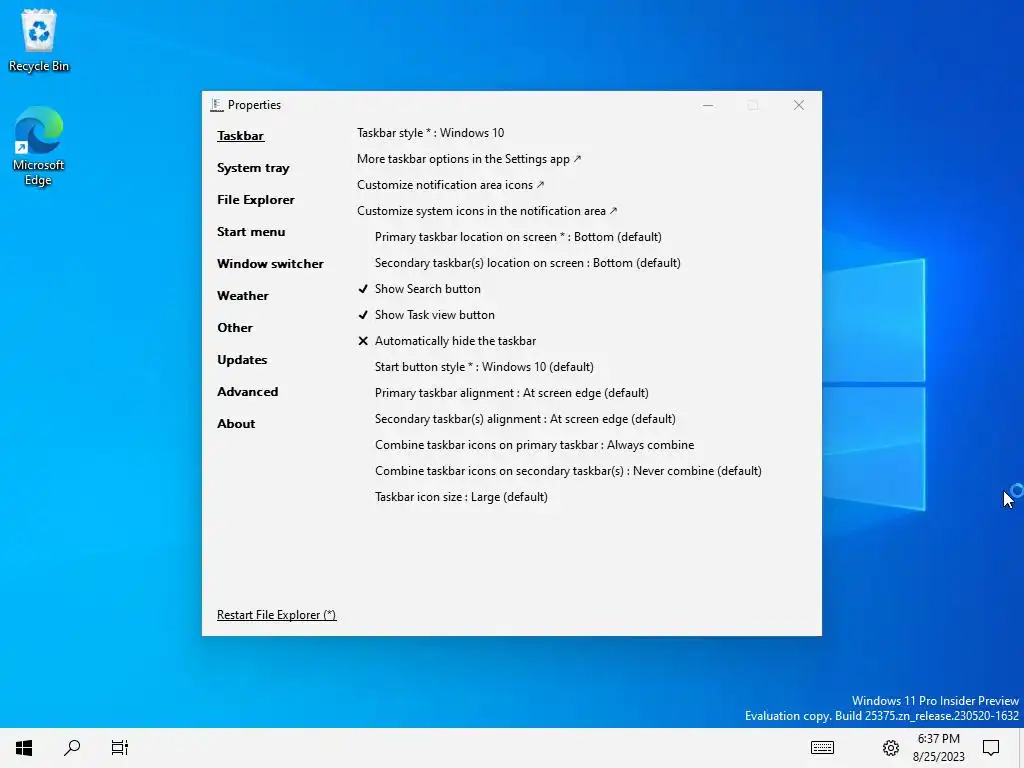Toggle Show Task view button option
The width and height of the screenshot is (1024, 768).
coord(426,315)
